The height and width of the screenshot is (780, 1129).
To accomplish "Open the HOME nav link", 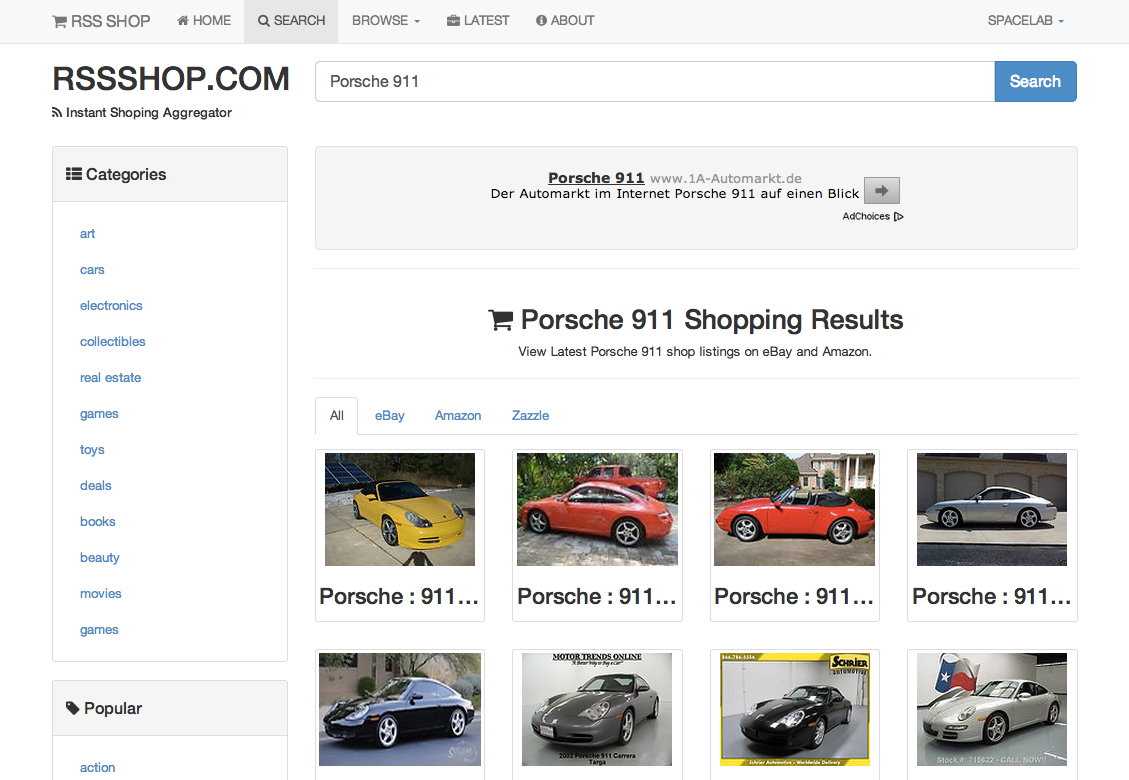I will (x=204, y=21).
